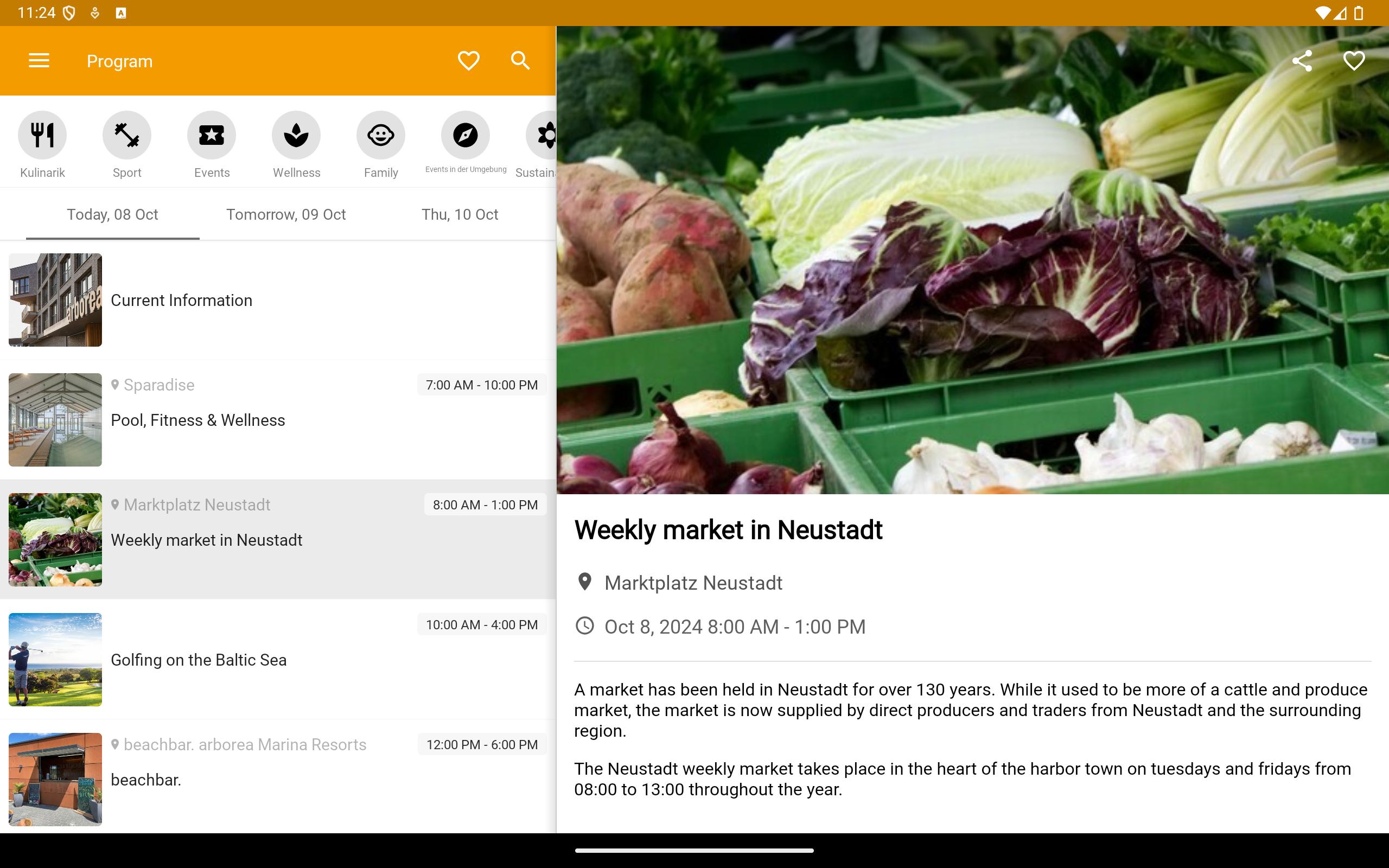Viewport: 1389px width, 868px height.
Task: Filter by Sport category
Action: pyautogui.click(x=127, y=136)
